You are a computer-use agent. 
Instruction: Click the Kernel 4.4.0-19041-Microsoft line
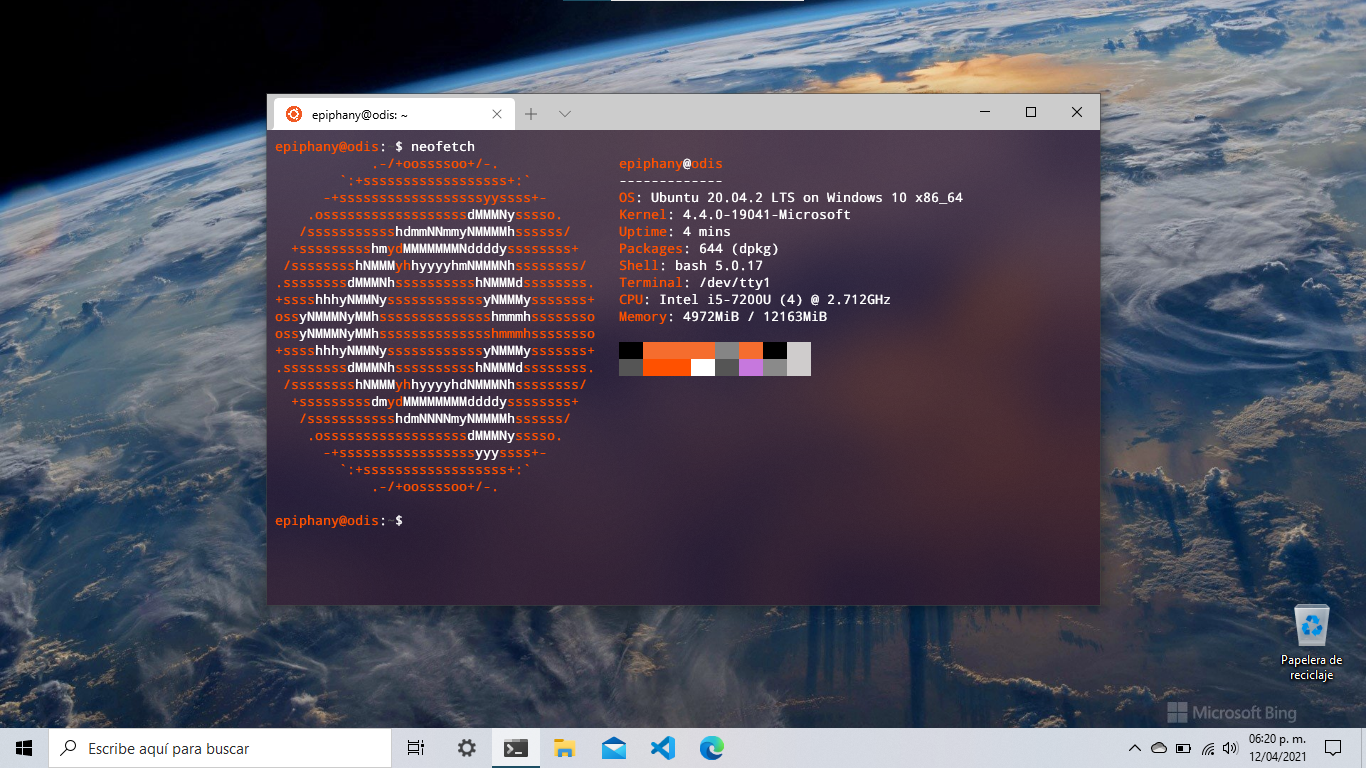coord(735,215)
